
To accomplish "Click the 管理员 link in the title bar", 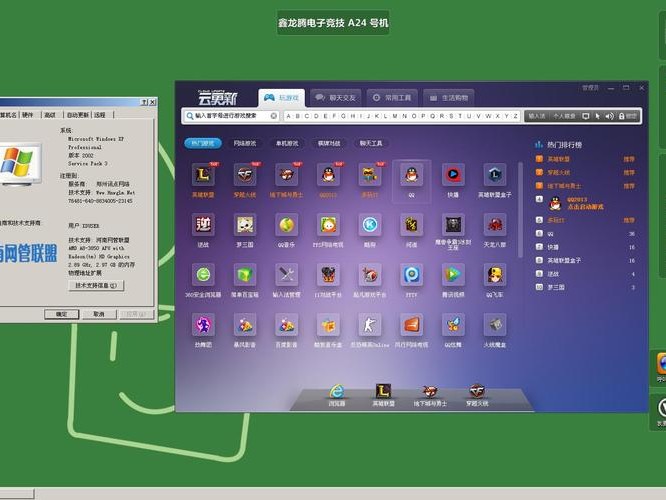I will coord(590,88).
